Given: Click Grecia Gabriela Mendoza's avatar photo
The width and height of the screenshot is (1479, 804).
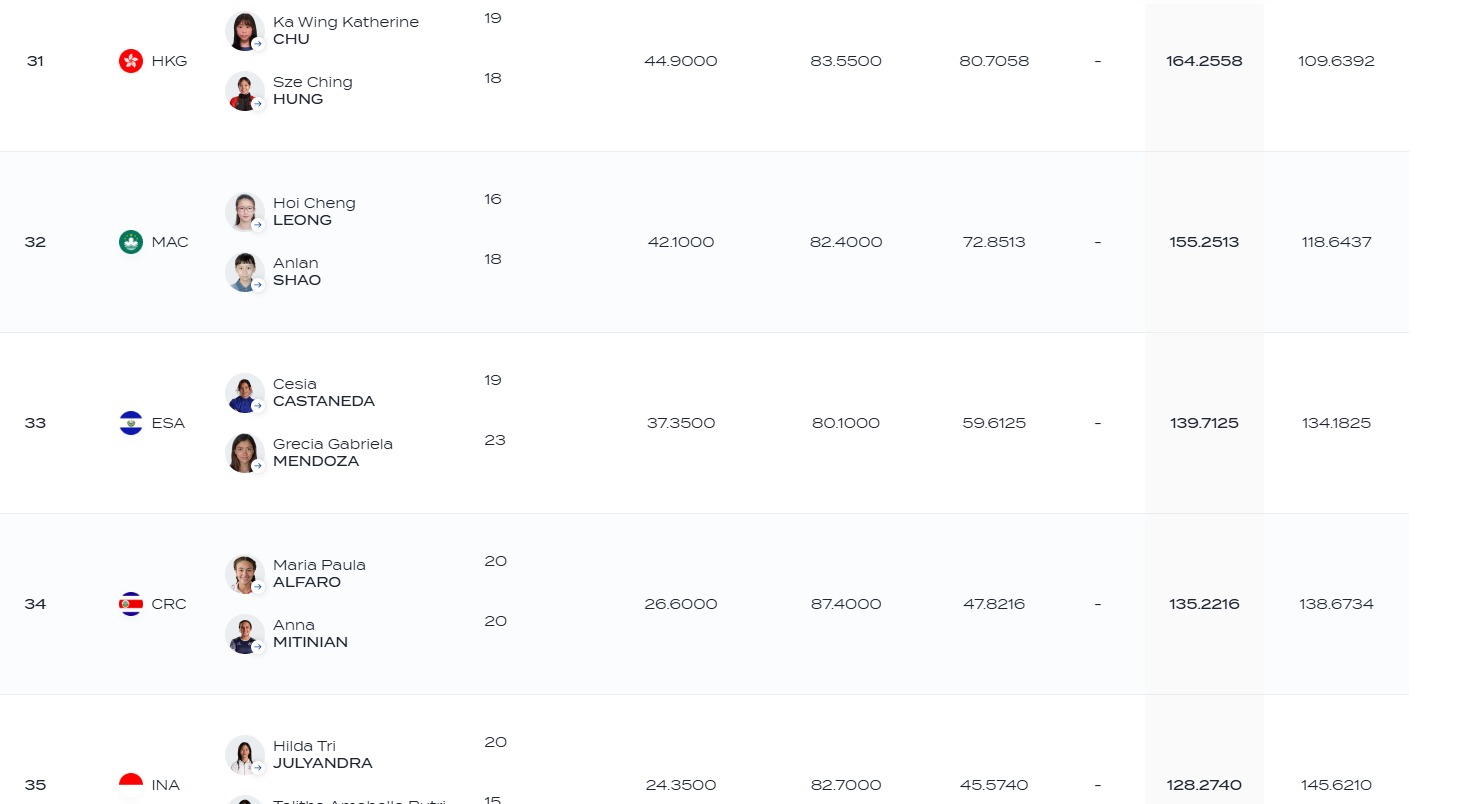Looking at the screenshot, I should coord(244,453).
